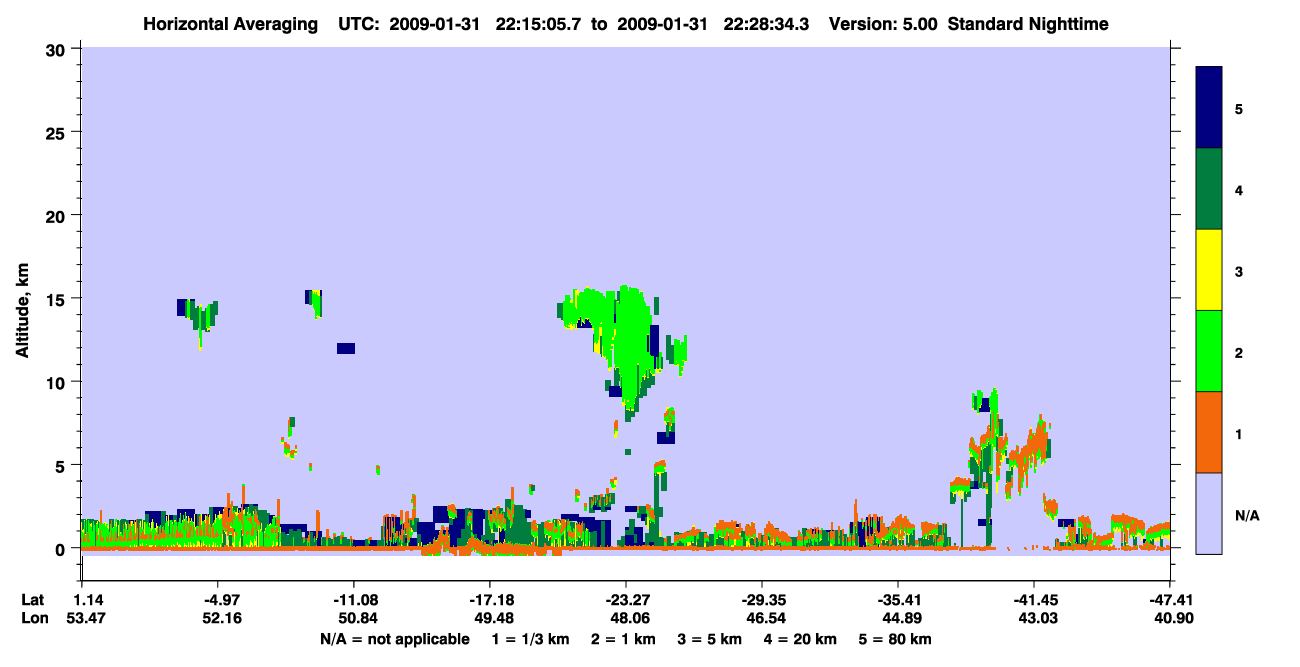Click the orange color bar segment labeled 1
Viewport: 1300px width, 667px height.
pyautogui.click(x=1209, y=432)
